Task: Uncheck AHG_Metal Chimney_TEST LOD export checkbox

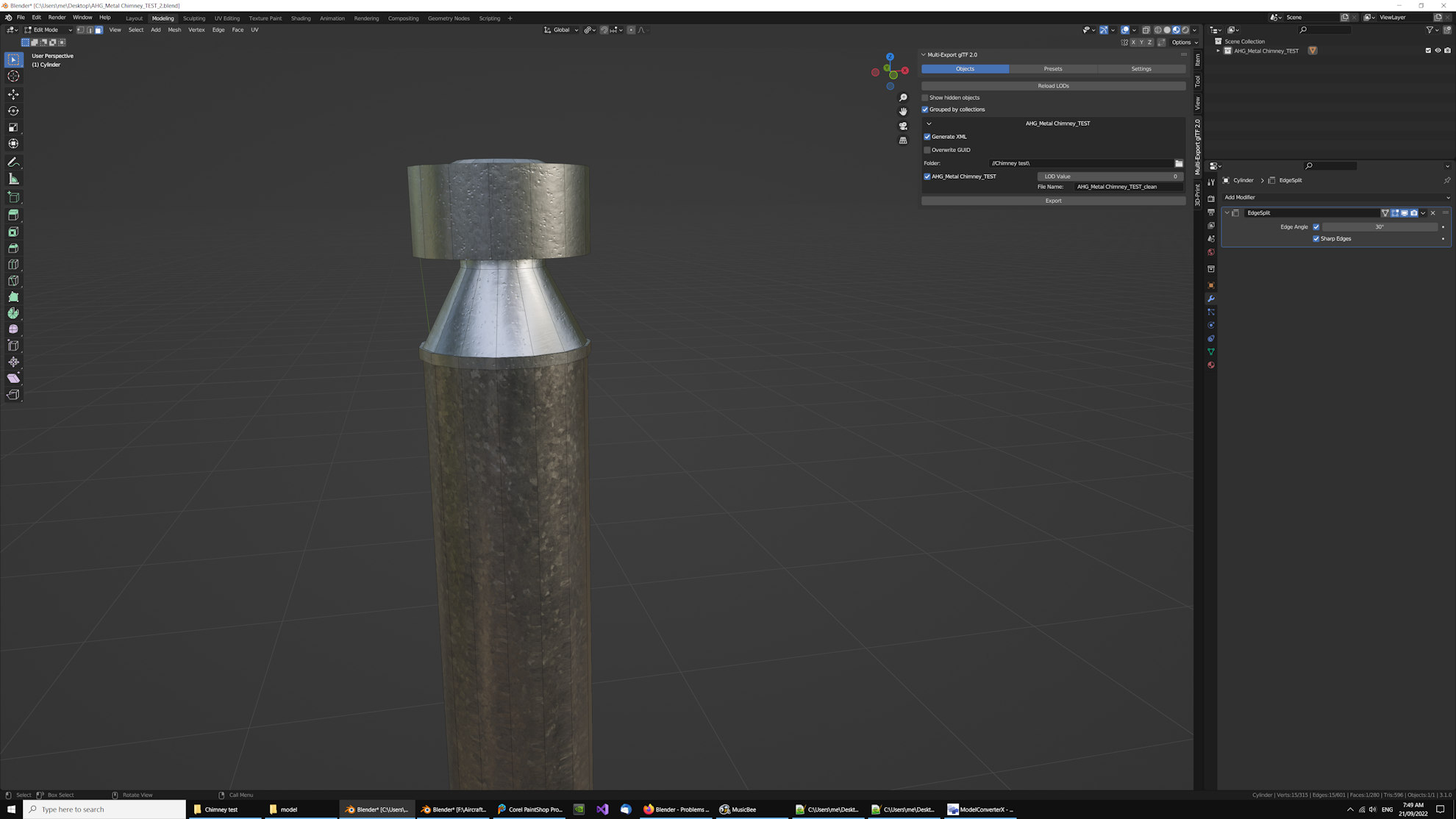Action: coord(927,176)
